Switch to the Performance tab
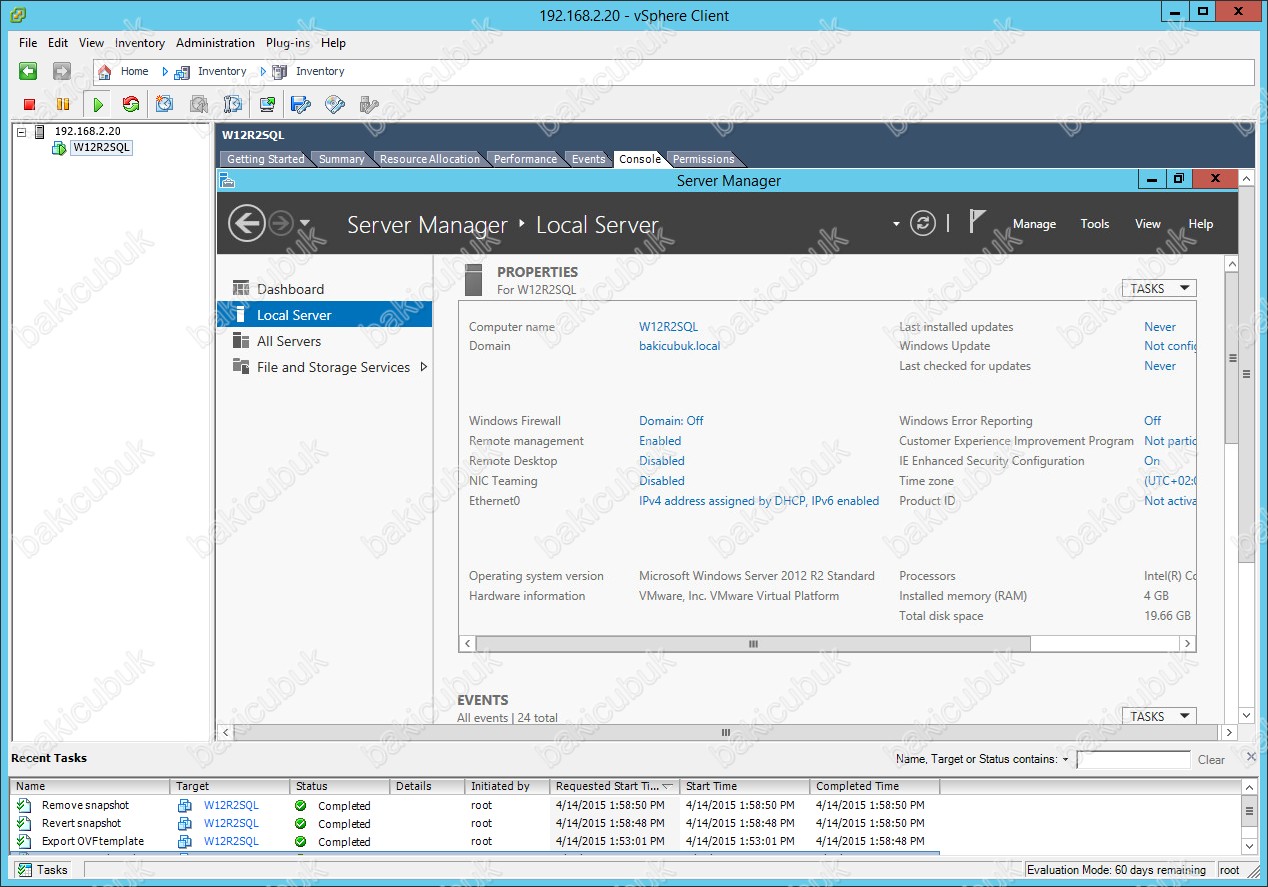This screenshot has height=887, width=1268. click(525, 159)
